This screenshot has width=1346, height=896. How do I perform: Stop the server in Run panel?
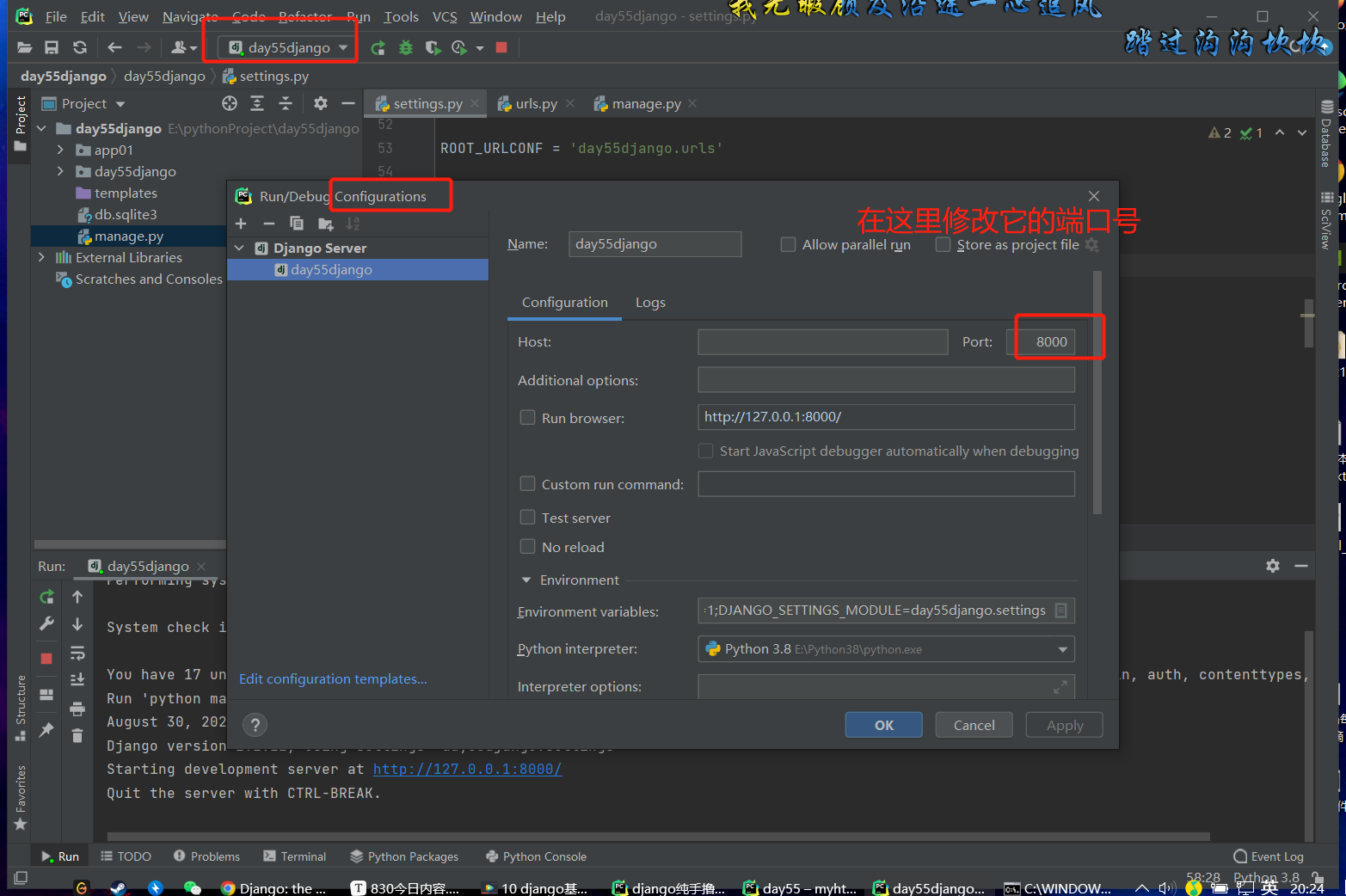[x=46, y=659]
